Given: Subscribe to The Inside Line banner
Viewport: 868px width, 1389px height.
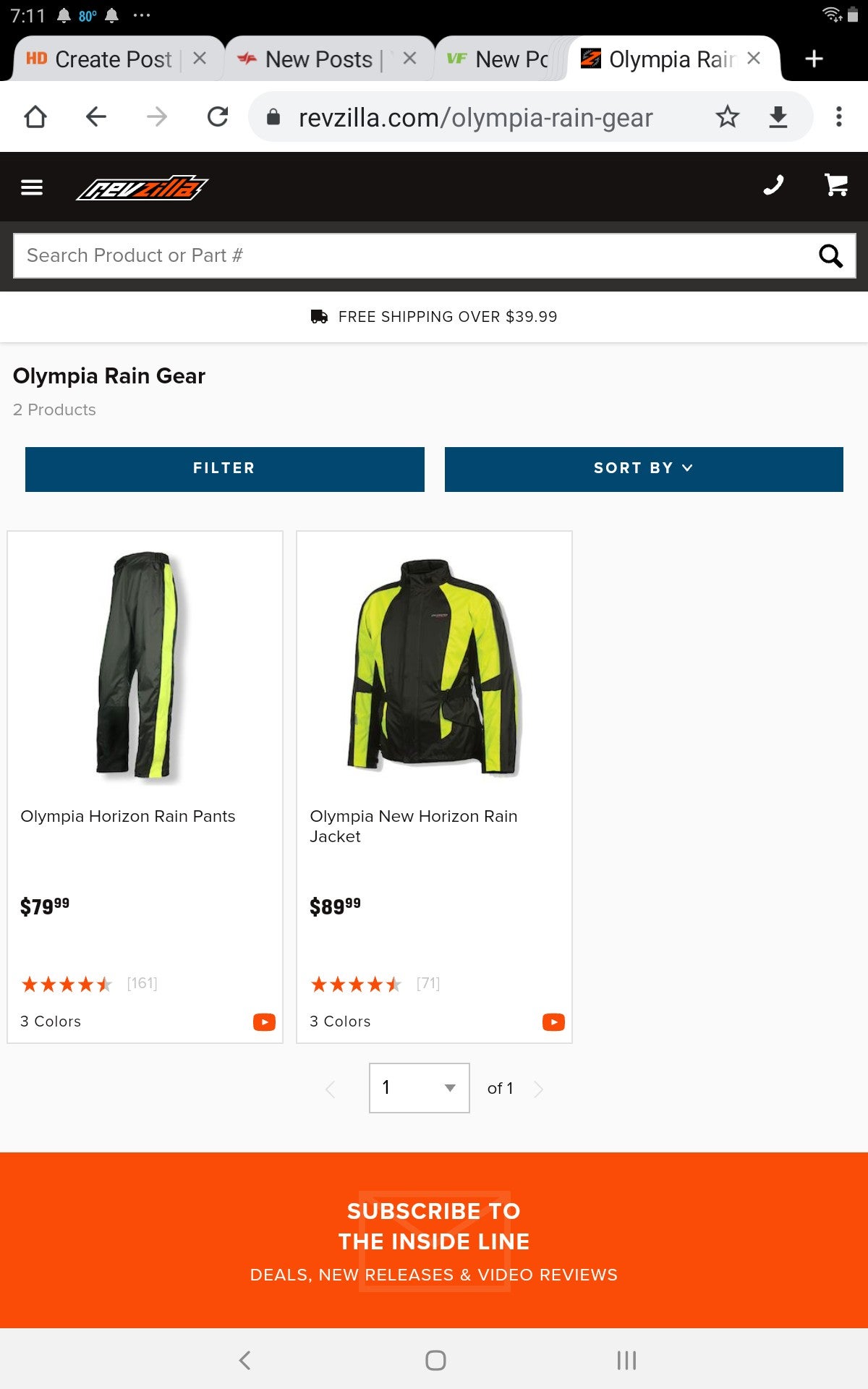Looking at the screenshot, I should click(x=434, y=1241).
